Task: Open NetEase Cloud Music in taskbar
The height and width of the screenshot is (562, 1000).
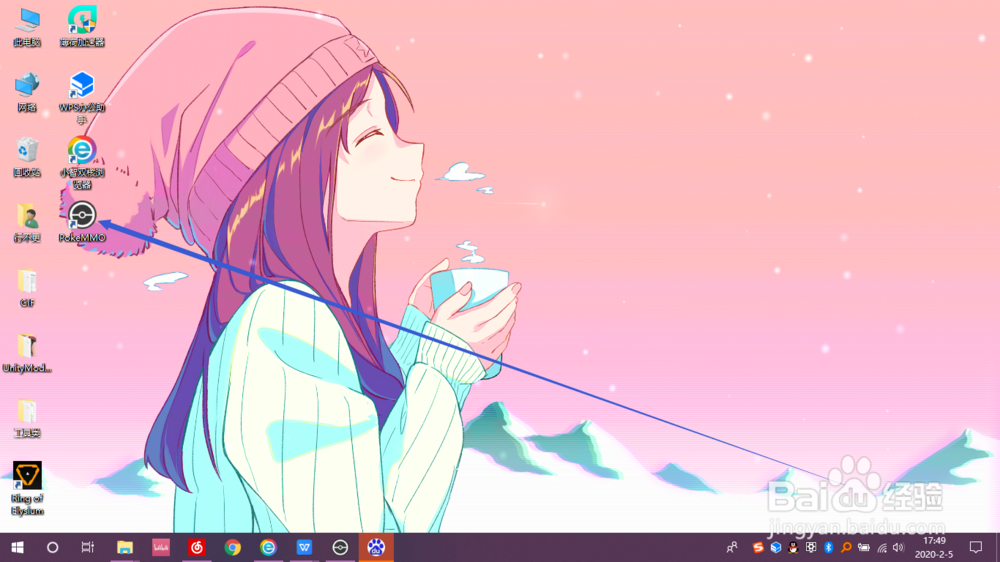Action: point(196,547)
